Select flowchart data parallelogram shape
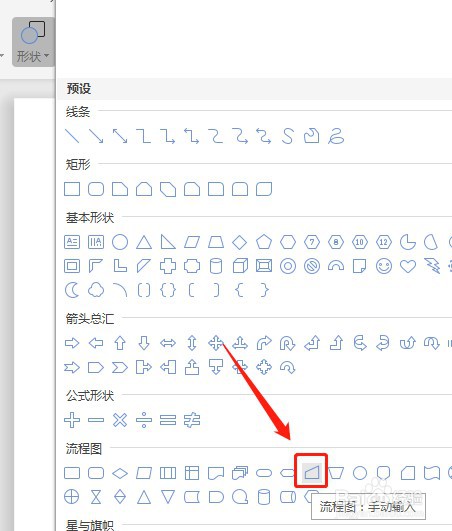This screenshot has width=452, height=531. pos(144,473)
